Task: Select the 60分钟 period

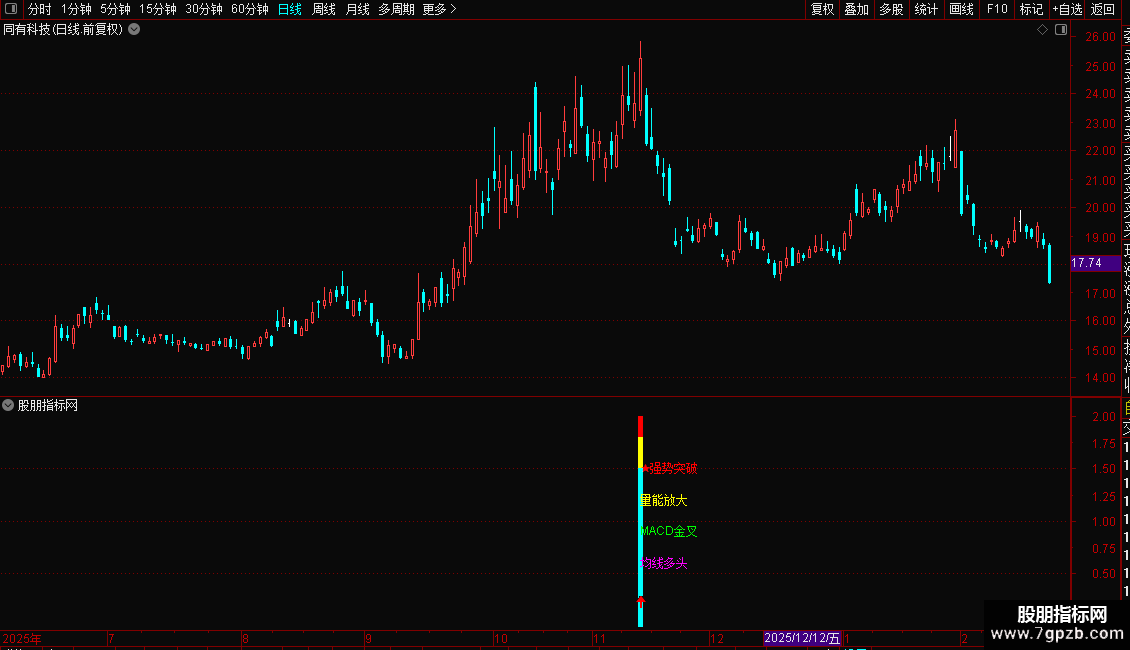Action: click(x=250, y=9)
